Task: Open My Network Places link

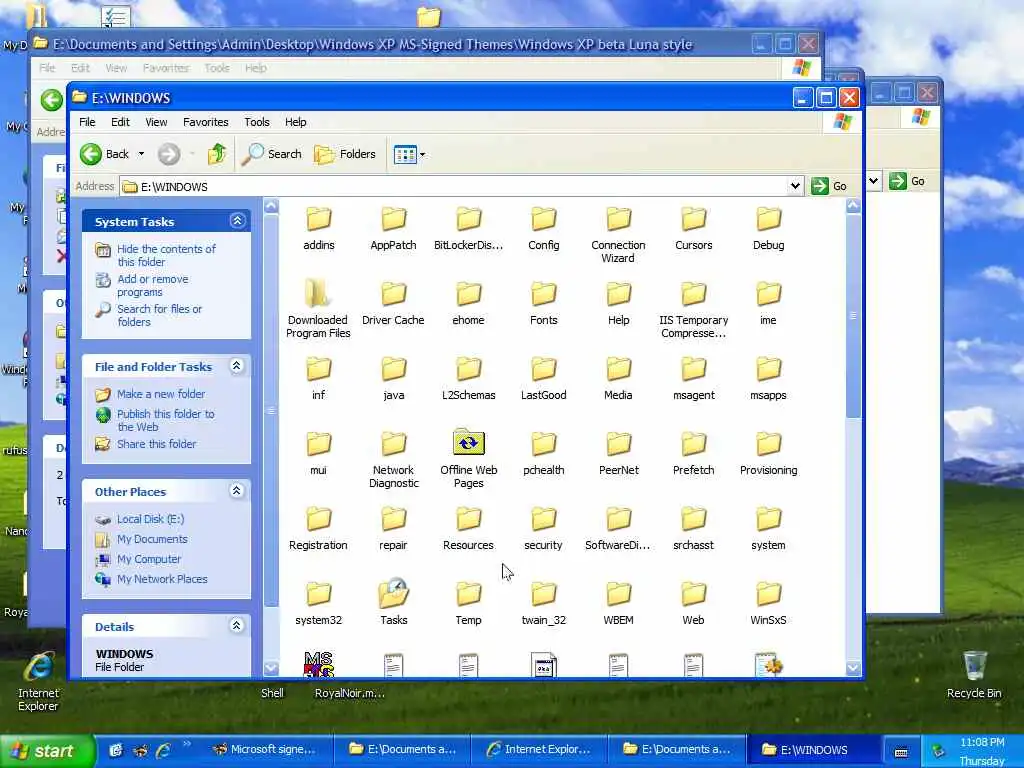Action: 162,579
